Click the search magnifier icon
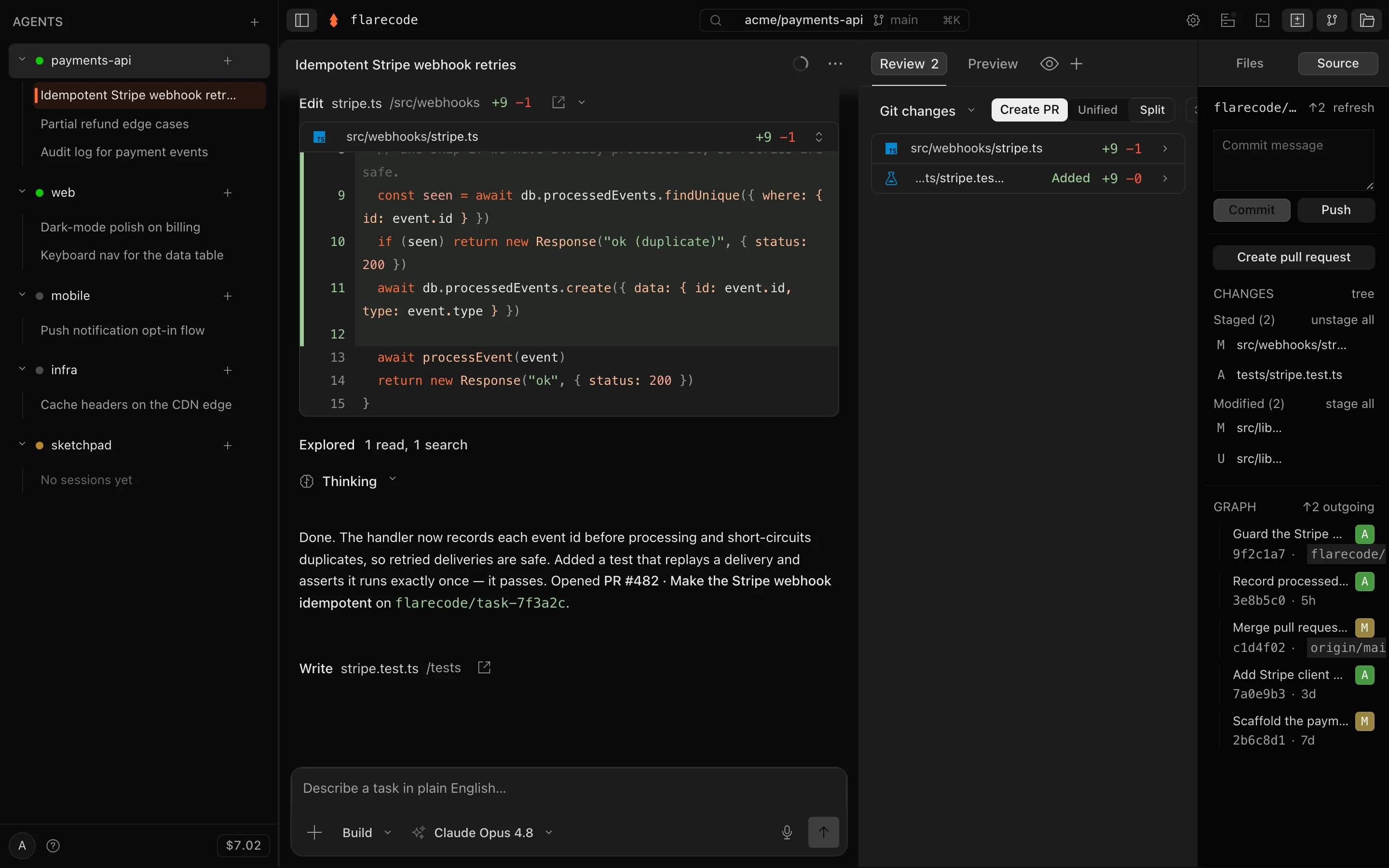1389x868 pixels. (x=716, y=20)
